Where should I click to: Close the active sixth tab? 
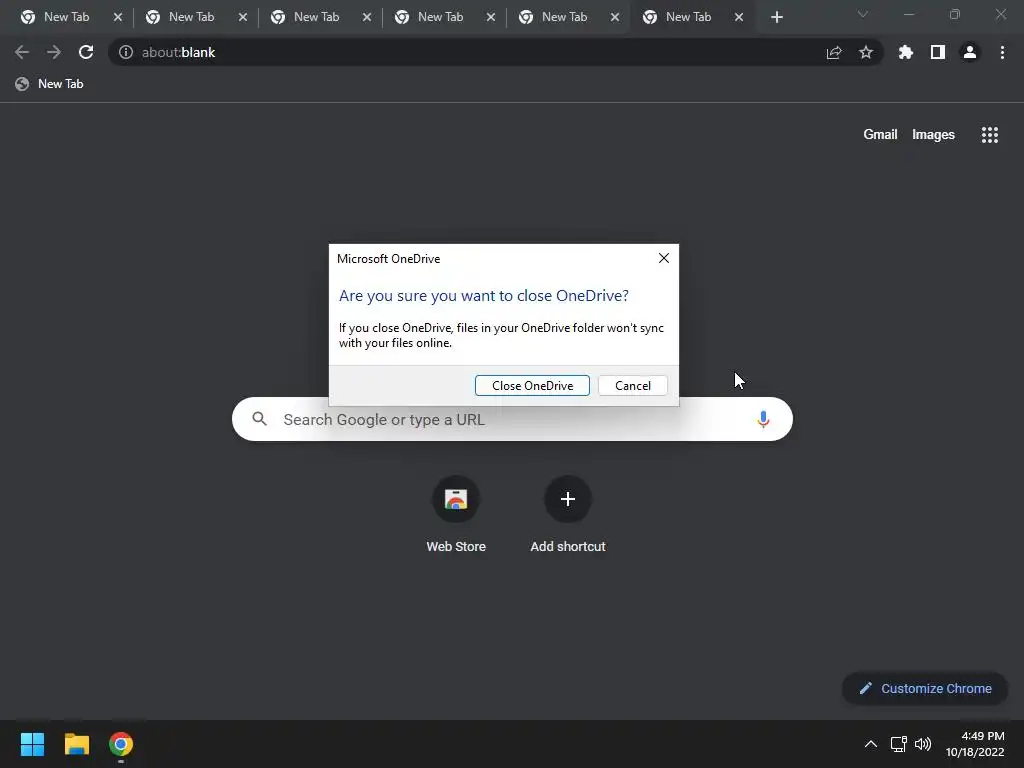tap(739, 17)
